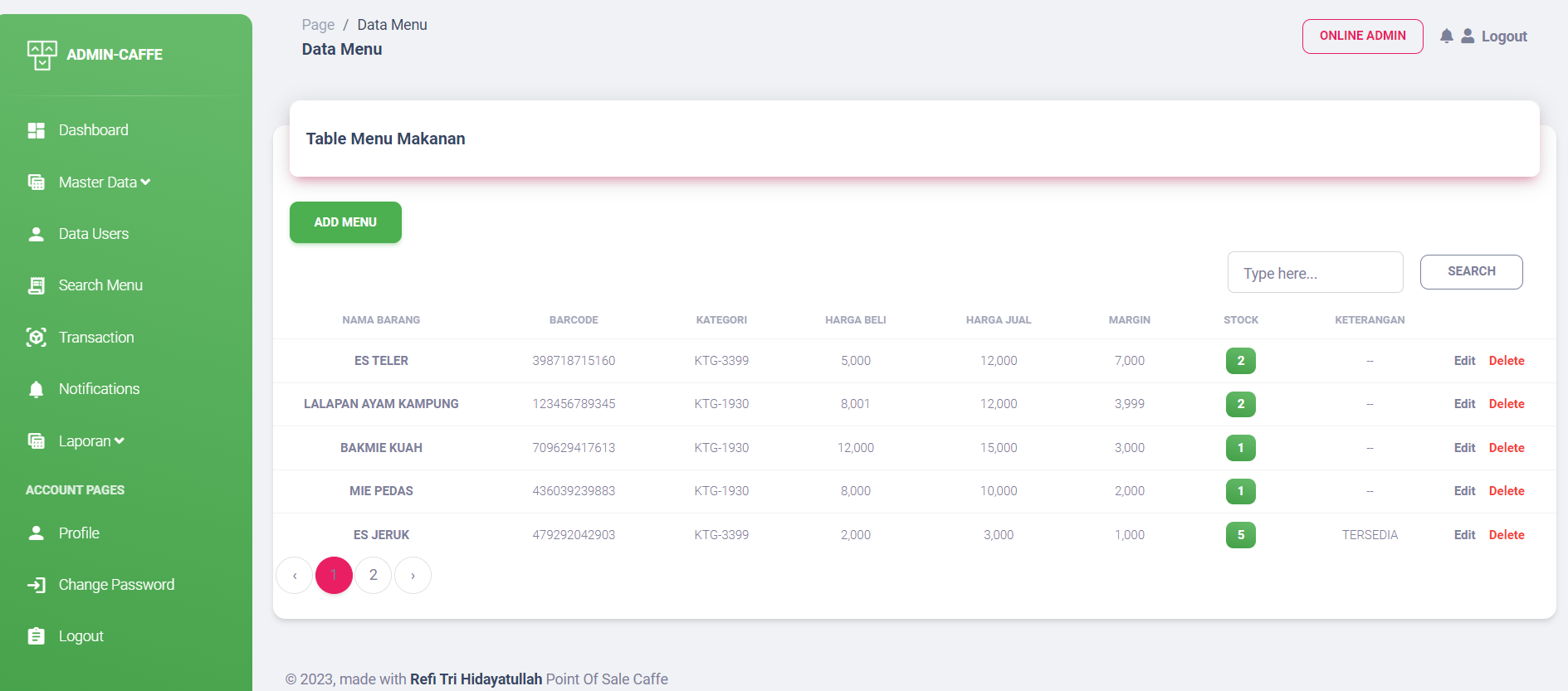Click TERSEDIA in the ES JERUK row
Image resolution: width=1568 pixels, height=691 pixels.
(1370, 535)
